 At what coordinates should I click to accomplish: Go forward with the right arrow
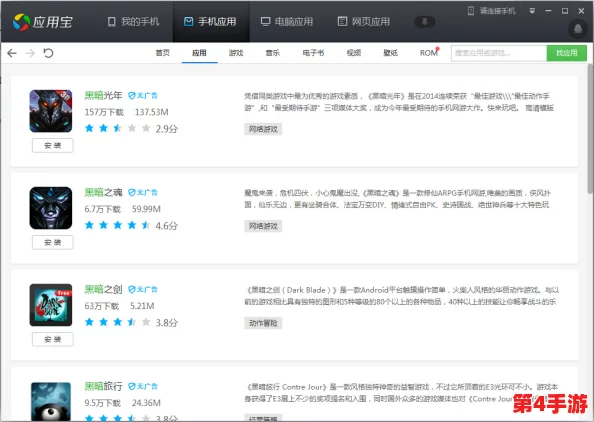pos(30,53)
